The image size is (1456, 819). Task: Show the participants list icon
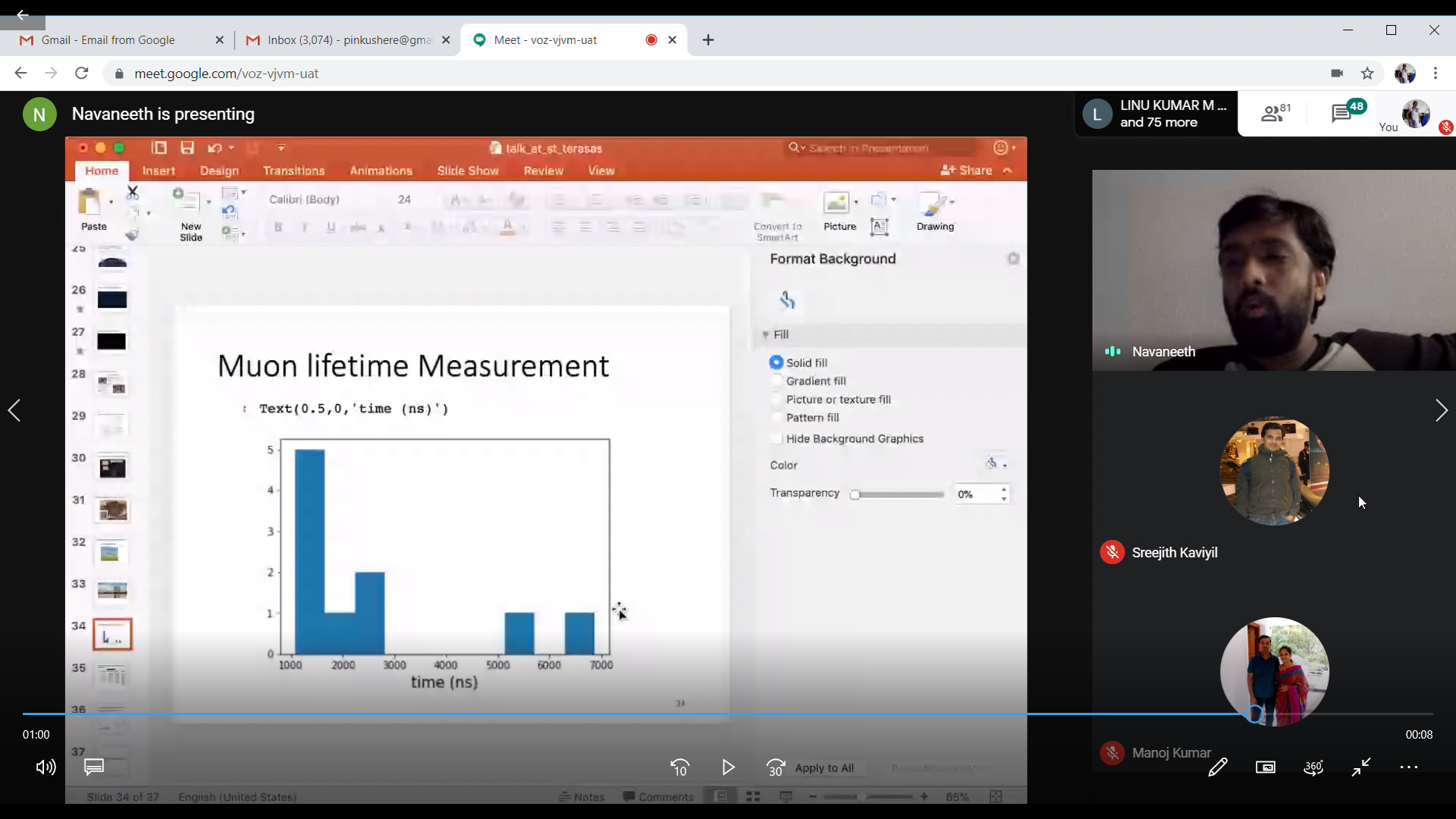1276,113
